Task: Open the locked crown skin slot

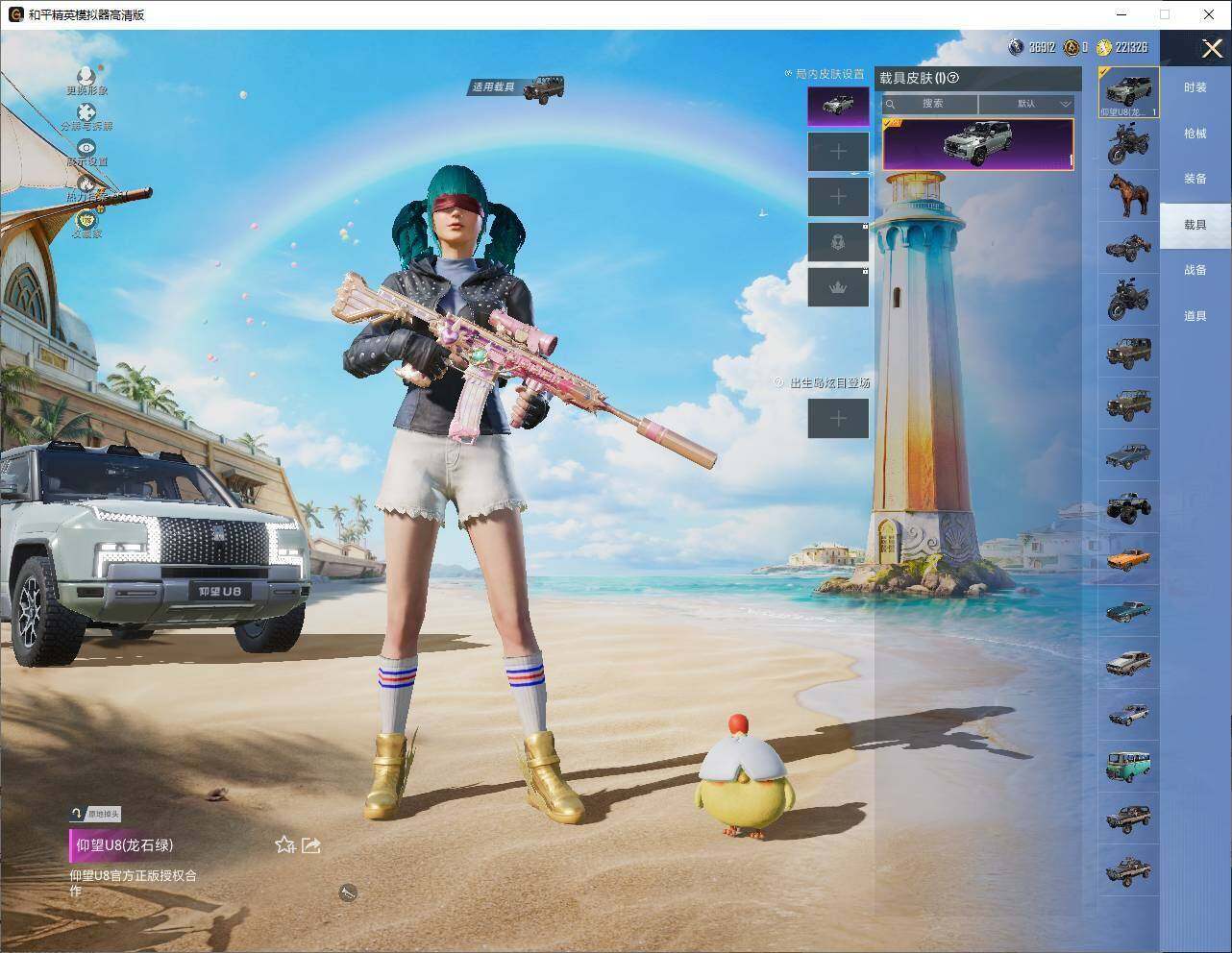Action: pyautogui.click(x=838, y=287)
